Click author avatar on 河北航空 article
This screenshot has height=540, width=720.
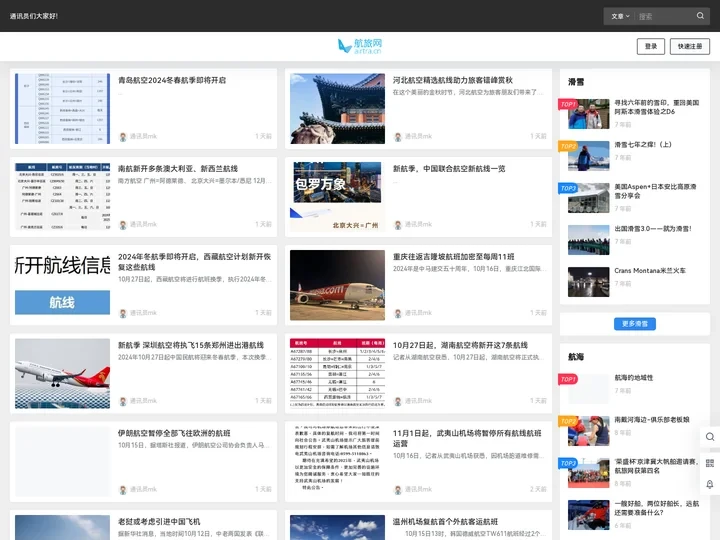(398, 136)
